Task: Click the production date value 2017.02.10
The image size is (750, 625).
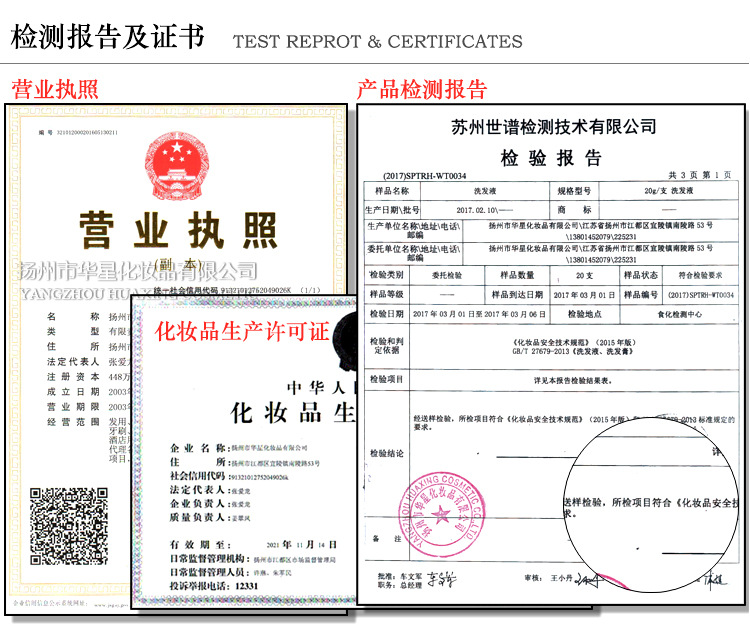Action: 485,210
